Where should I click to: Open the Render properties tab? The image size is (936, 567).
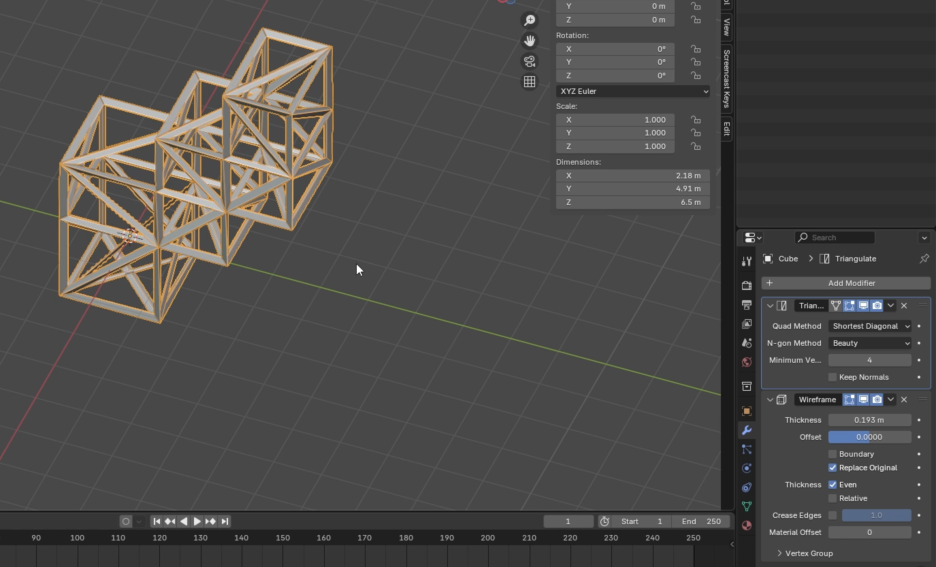tap(747, 285)
